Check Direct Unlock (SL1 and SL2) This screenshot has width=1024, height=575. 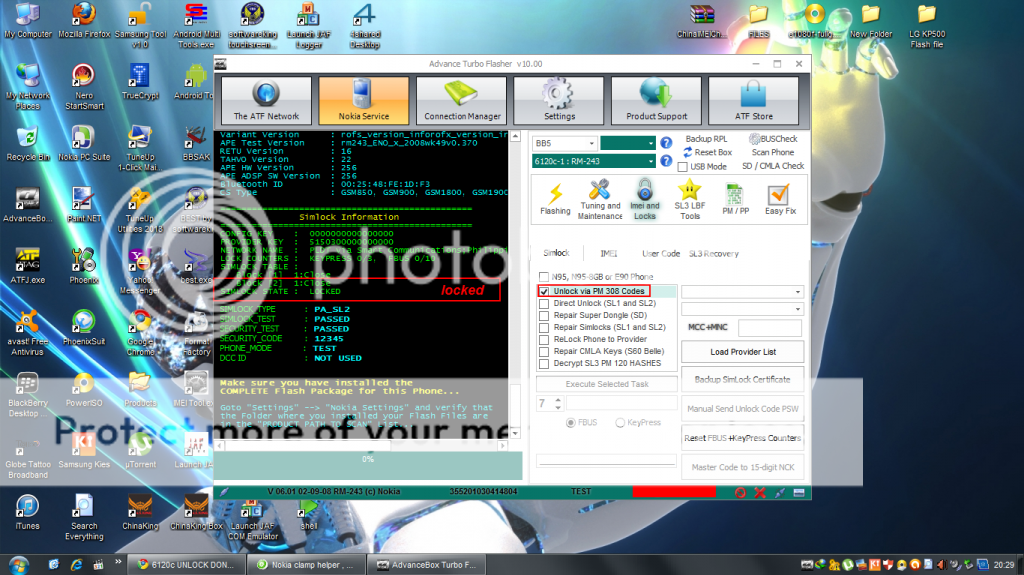click(544, 303)
